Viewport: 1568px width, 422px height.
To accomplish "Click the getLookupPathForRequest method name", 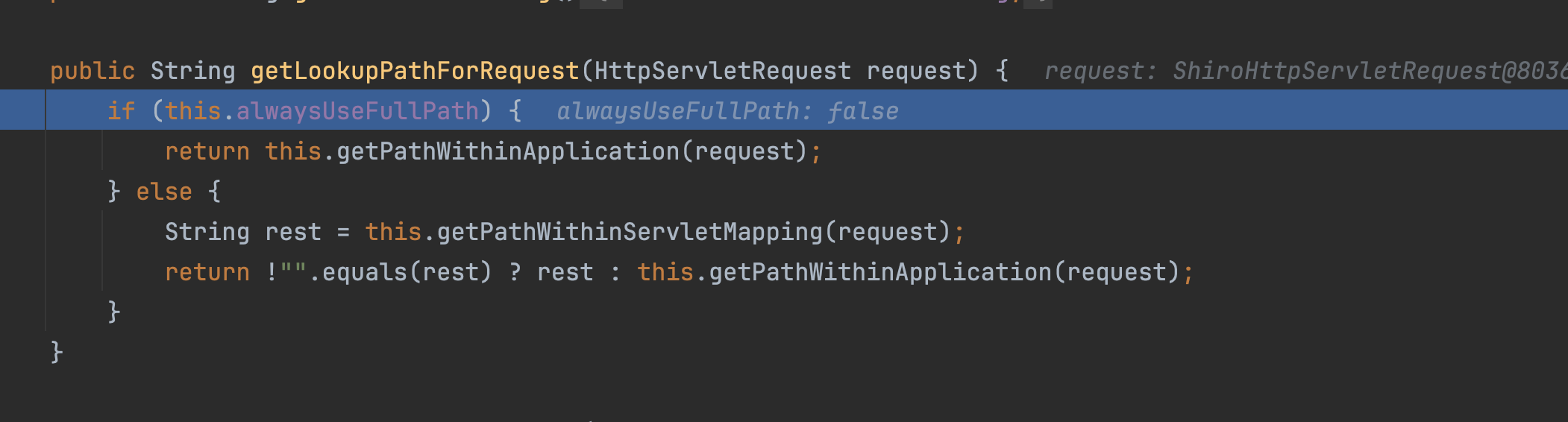I will [x=415, y=71].
